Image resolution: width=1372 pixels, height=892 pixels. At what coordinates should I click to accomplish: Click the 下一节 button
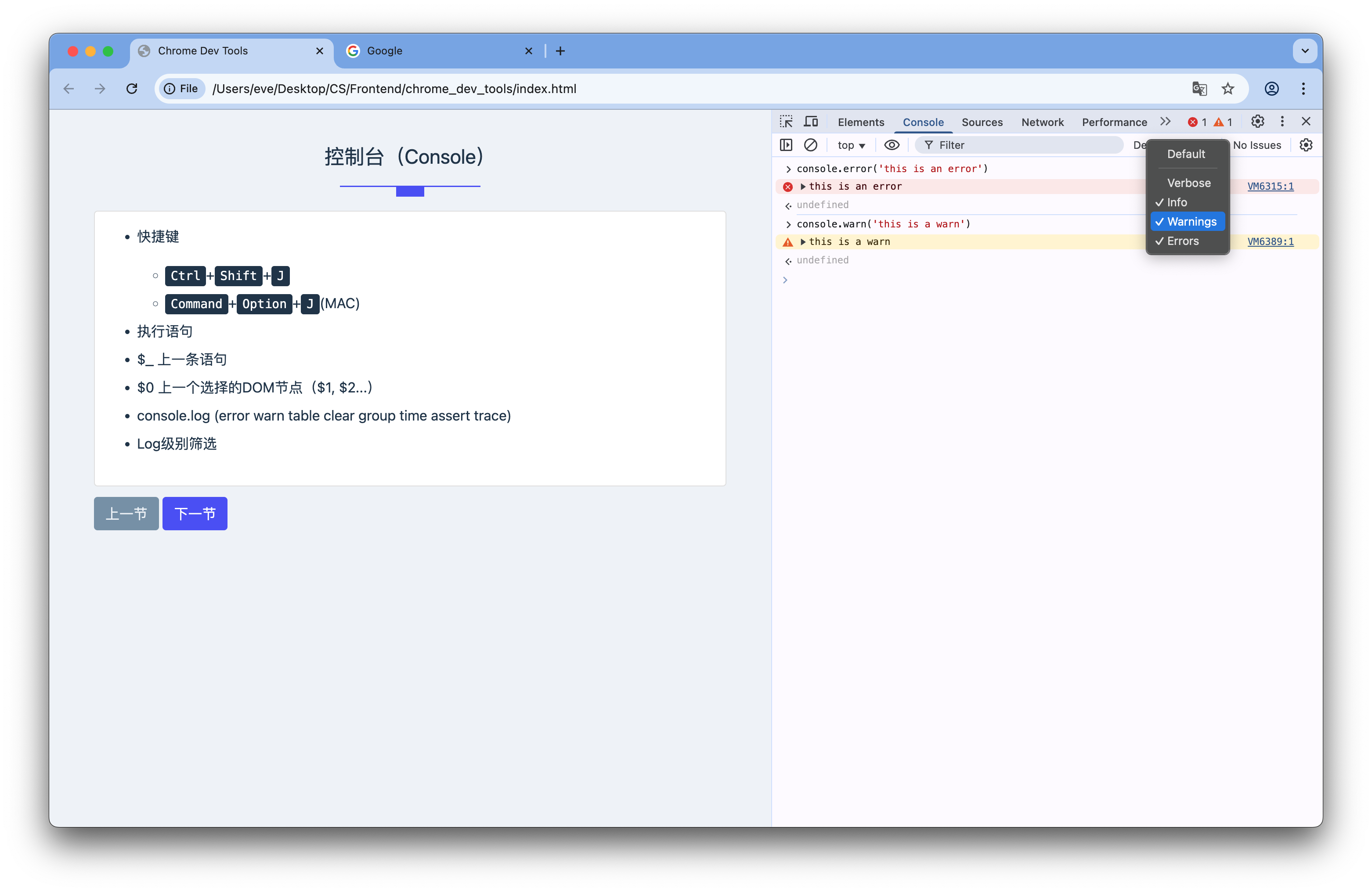(194, 513)
